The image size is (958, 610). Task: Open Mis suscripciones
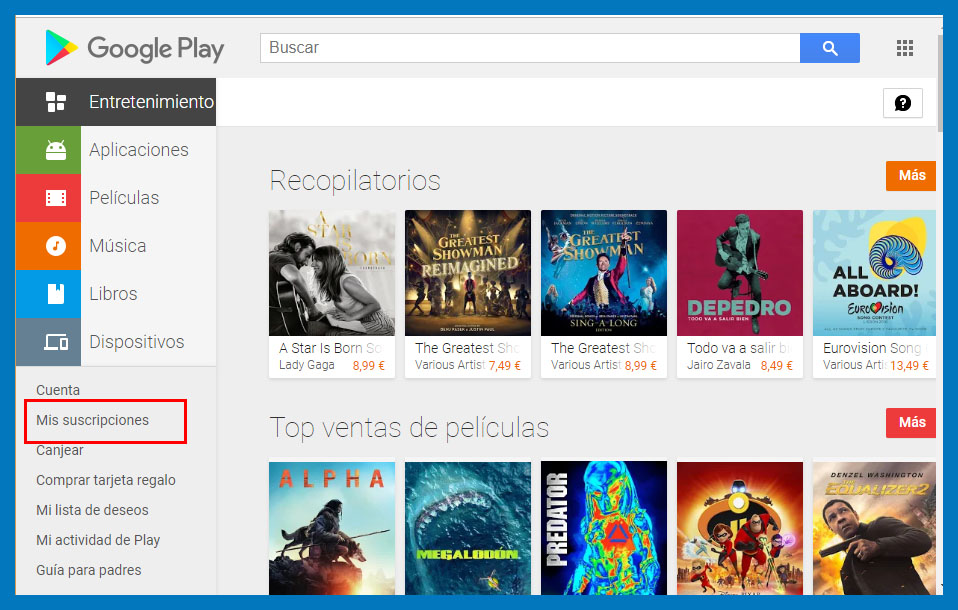[92, 420]
